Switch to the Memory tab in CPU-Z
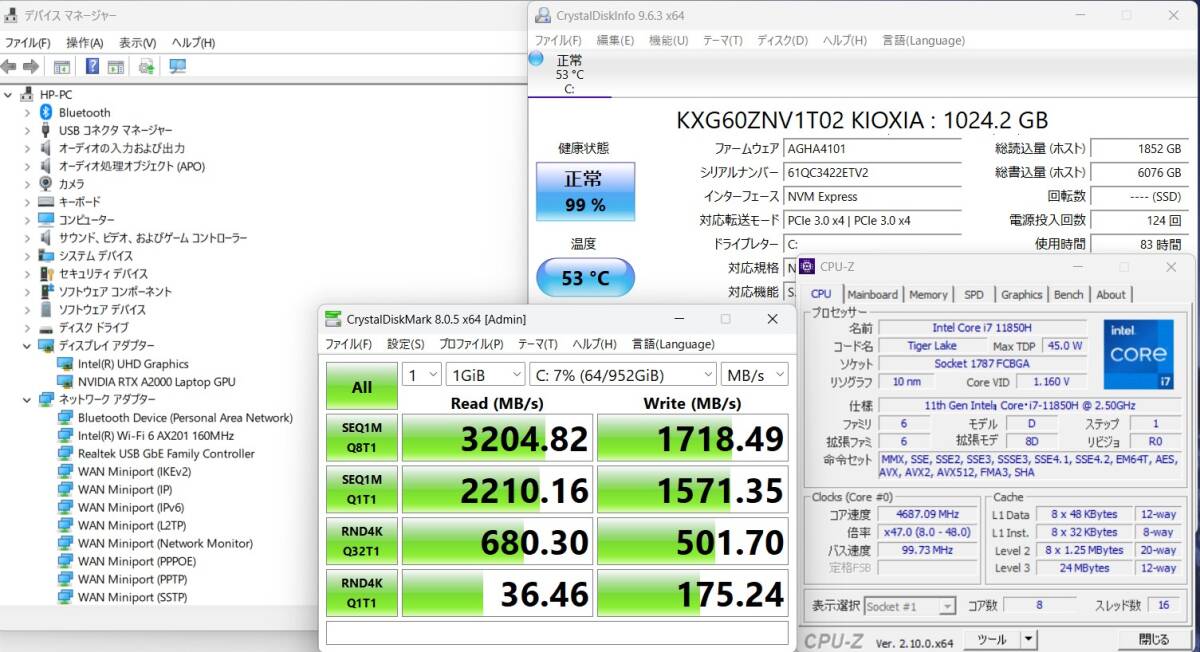 [x=928, y=295]
